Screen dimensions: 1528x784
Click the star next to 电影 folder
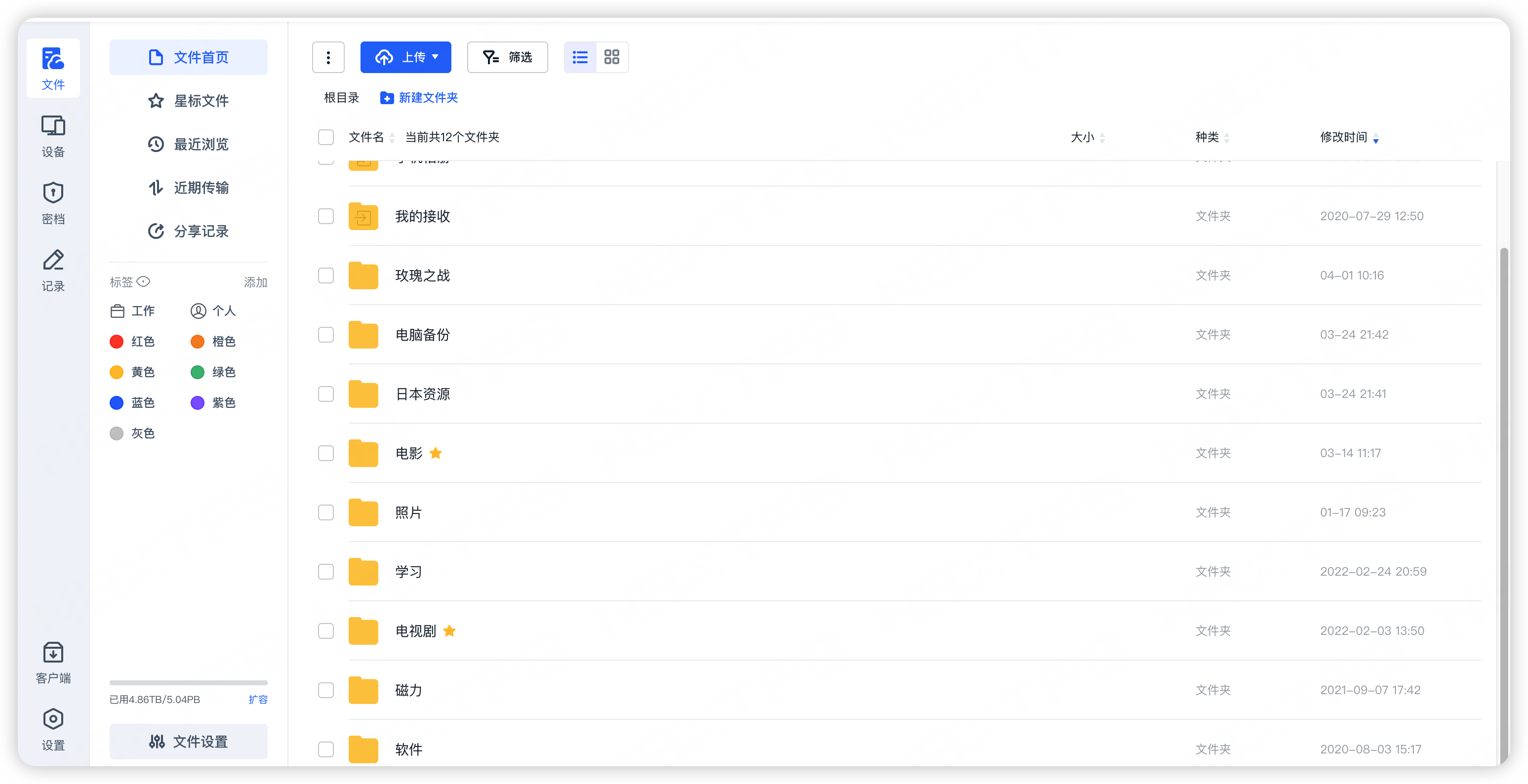click(x=436, y=453)
